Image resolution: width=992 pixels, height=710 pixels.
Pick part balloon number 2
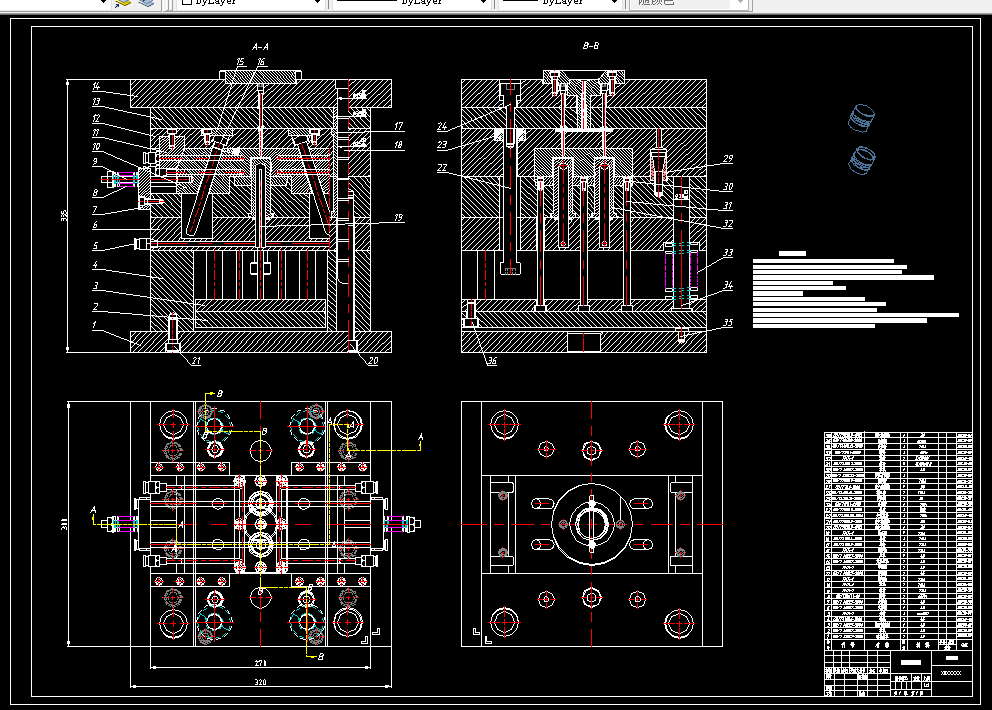pyautogui.click(x=95, y=307)
